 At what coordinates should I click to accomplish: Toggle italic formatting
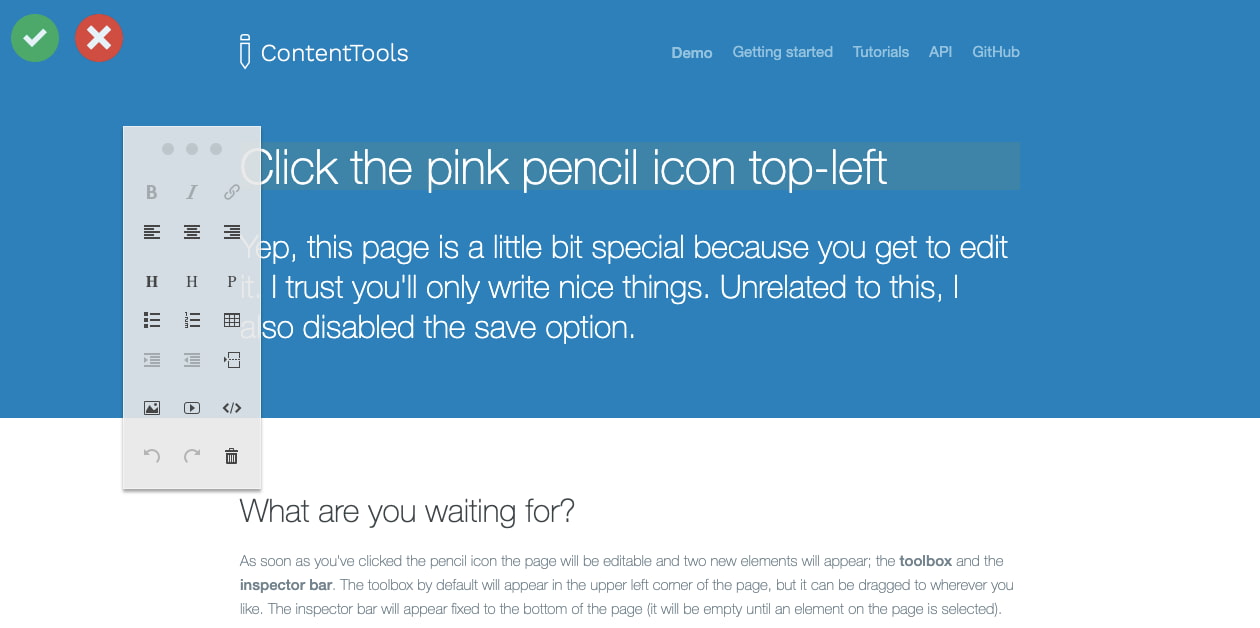point(192,192)
